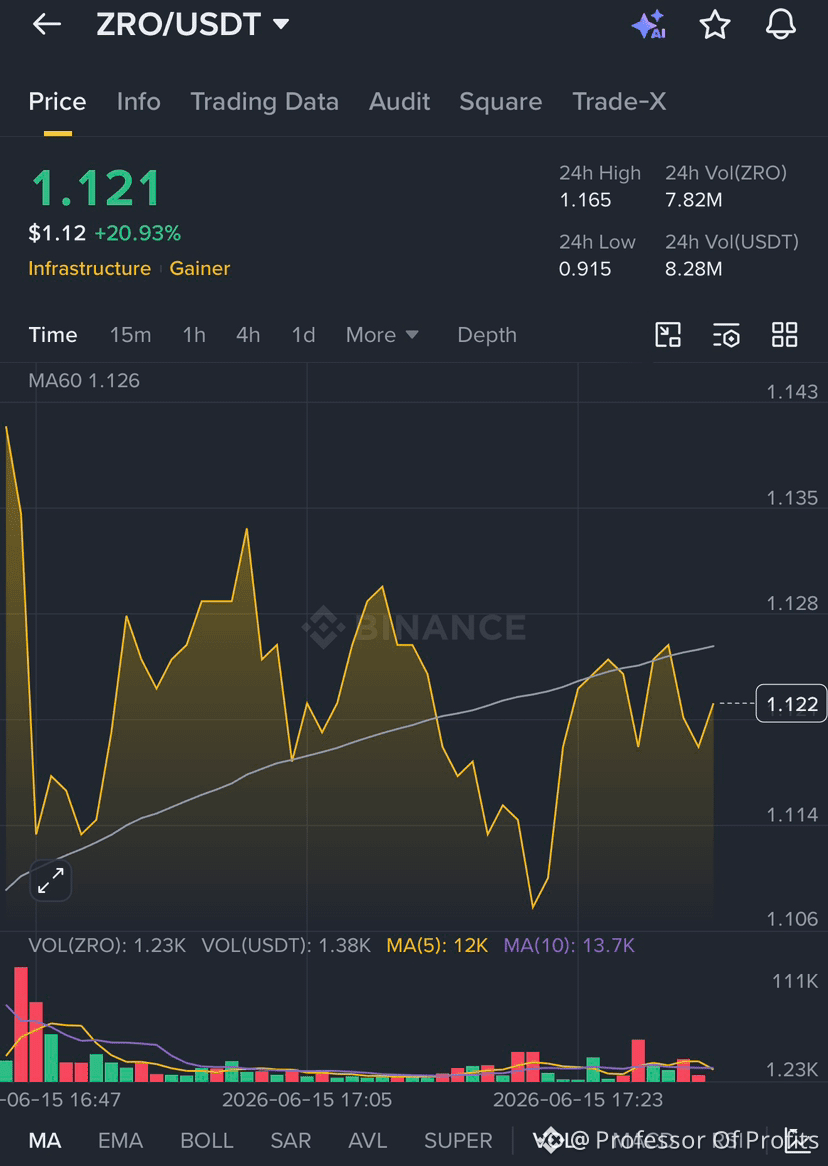This screenshot has width=828, height=1166.
Task: Switch to the Info tab
Action: pos(138,102)
